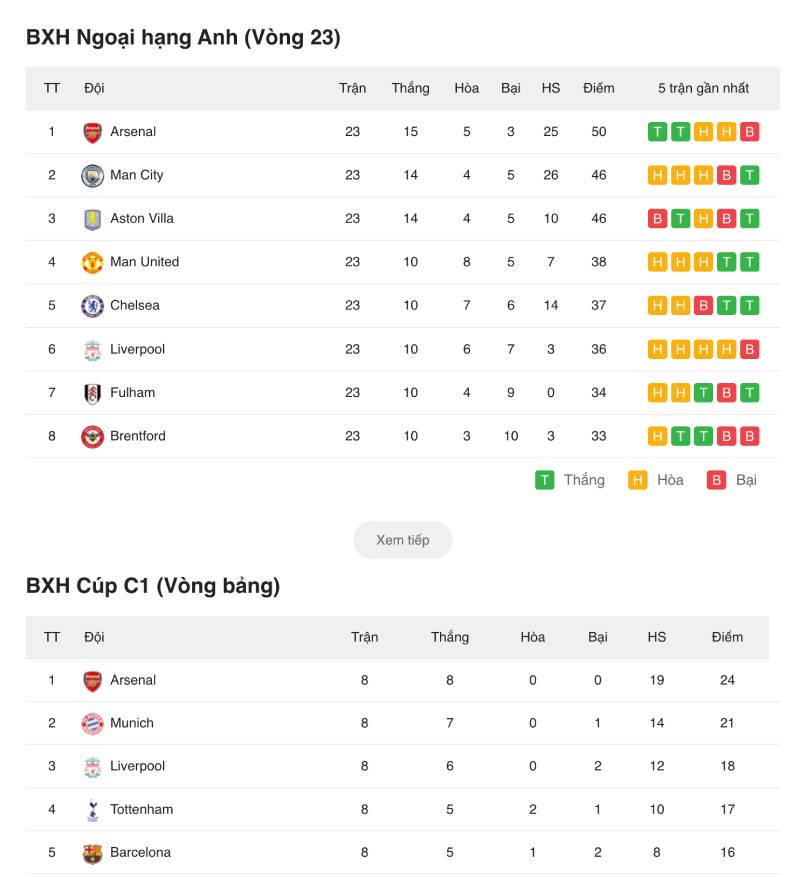Click the HS column header in C1 table
Screen dimensions: 800x877
click(657, 637)
